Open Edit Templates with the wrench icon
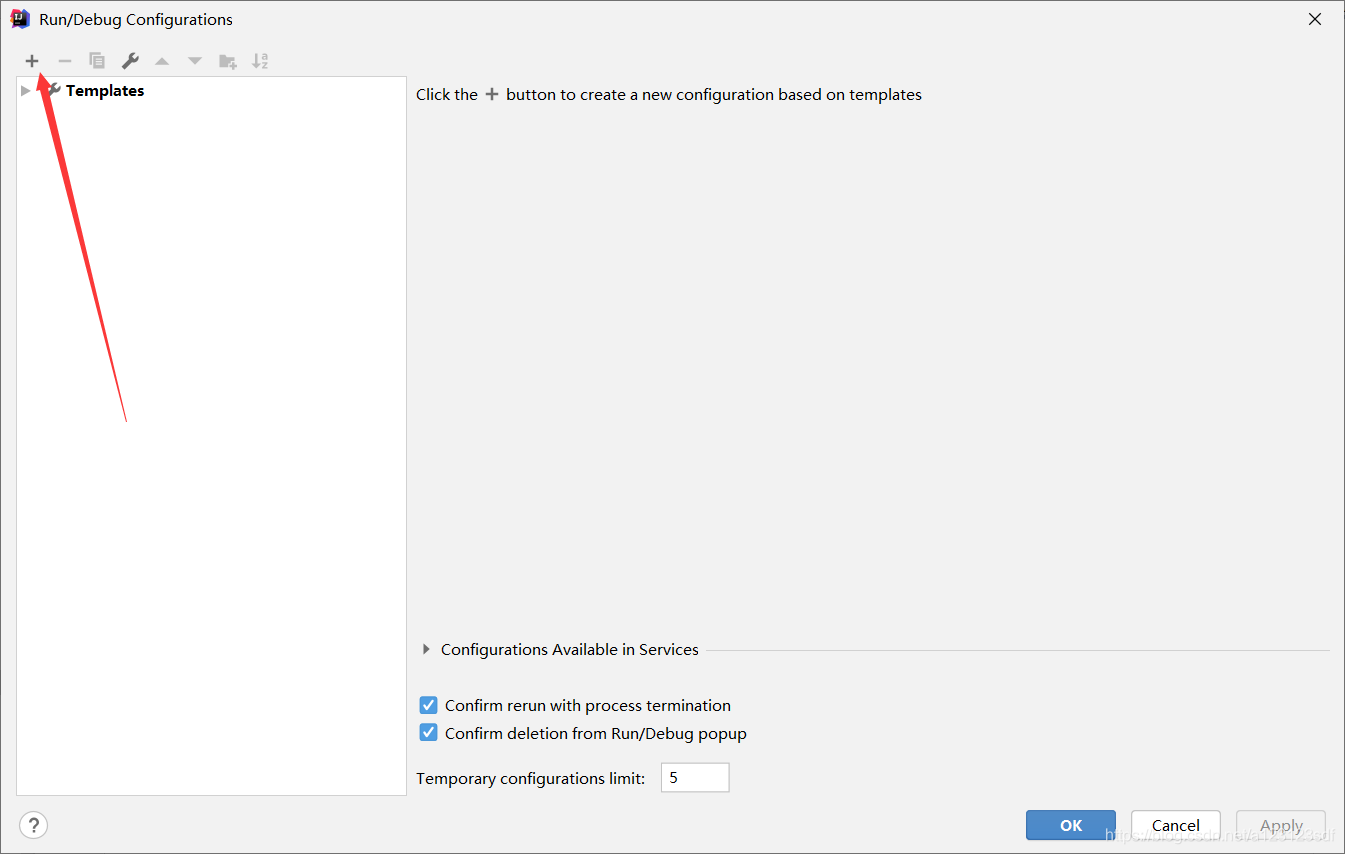Image resolution: width=1345 pixels, height=854 pixels. pyautogui.click(x=130, y=61)
